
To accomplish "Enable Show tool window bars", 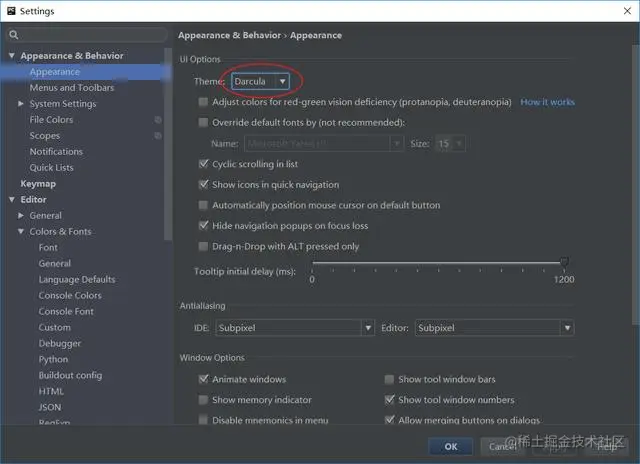I will (389, 380).
